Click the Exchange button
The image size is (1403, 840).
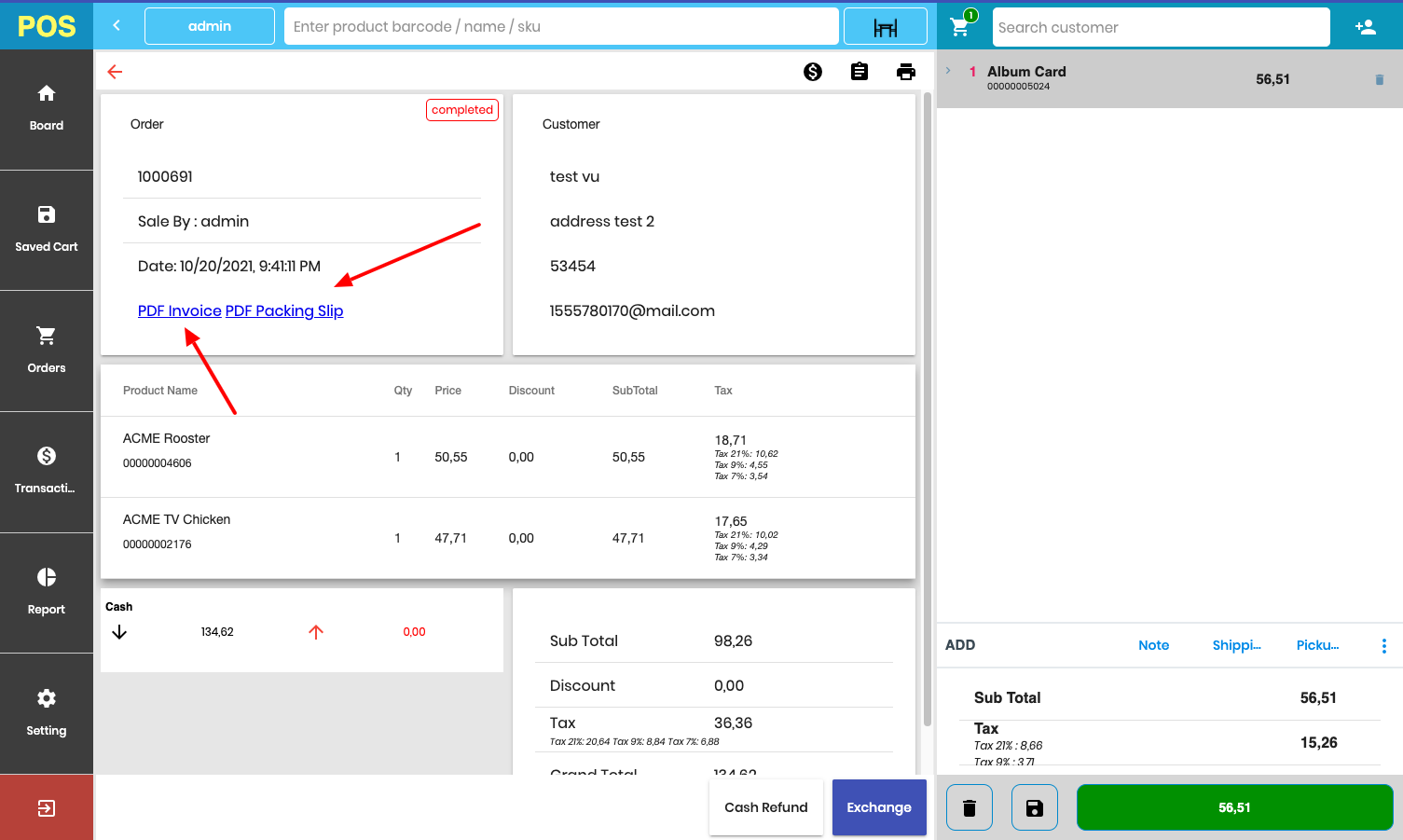click(x=879, y=807)
